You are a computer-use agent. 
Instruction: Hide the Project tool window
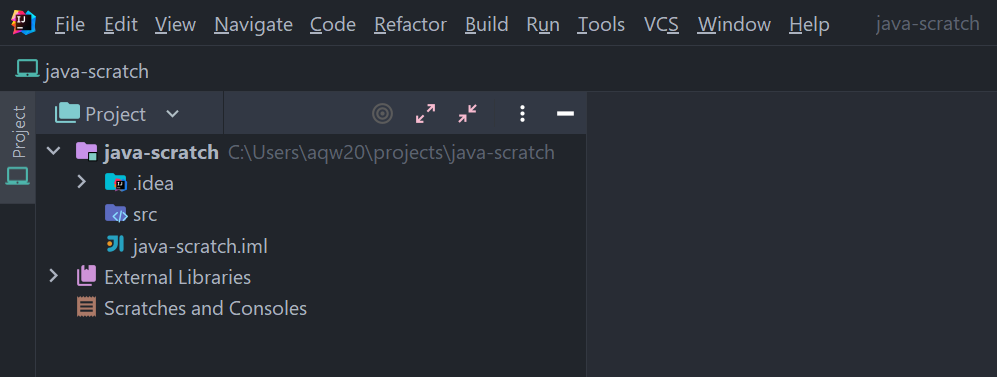coord(565,114)
